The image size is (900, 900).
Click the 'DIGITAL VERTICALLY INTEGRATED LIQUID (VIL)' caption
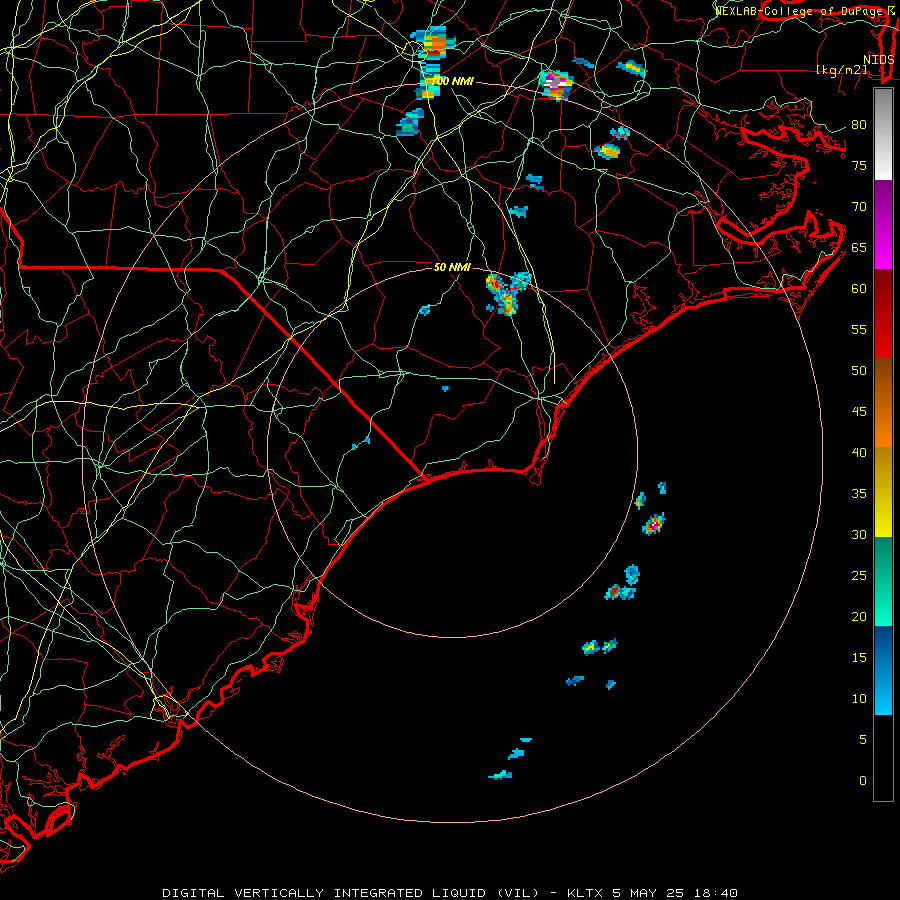pyautogui.click(x=351, y=893)
